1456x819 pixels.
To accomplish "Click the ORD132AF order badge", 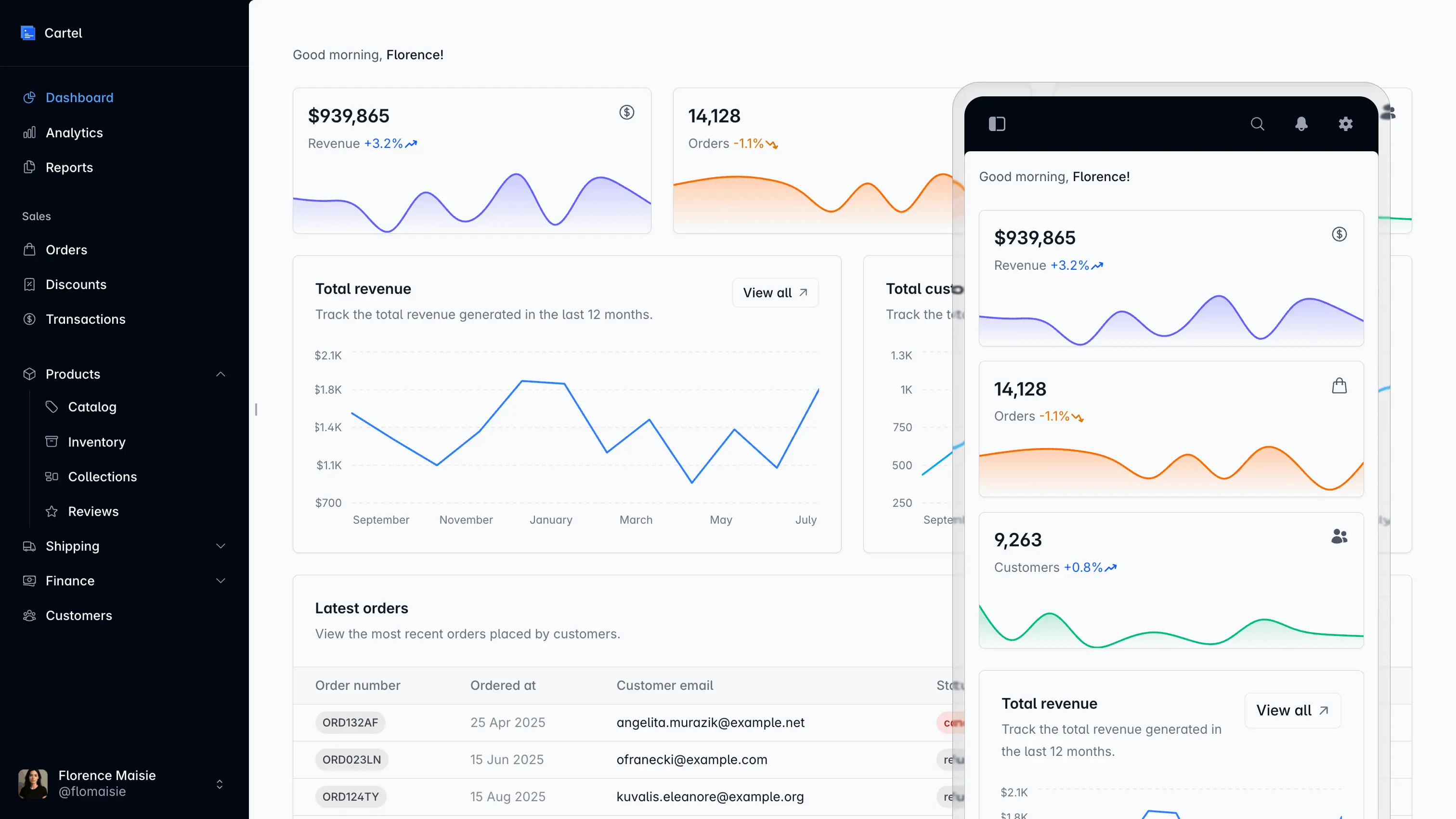I will tap(350, 722).
